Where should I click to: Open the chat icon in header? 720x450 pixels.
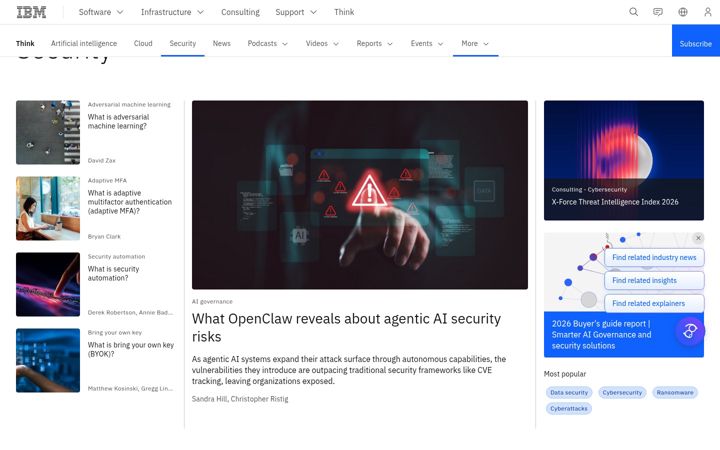point(658,12)
